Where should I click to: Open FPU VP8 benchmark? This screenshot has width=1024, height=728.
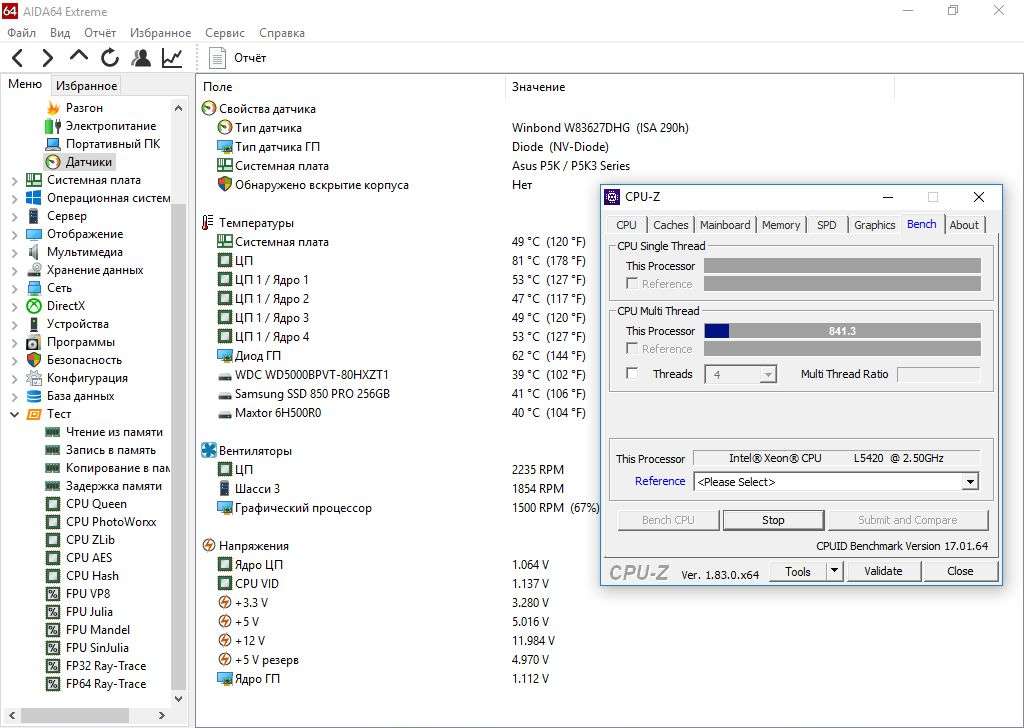point(78,593)
